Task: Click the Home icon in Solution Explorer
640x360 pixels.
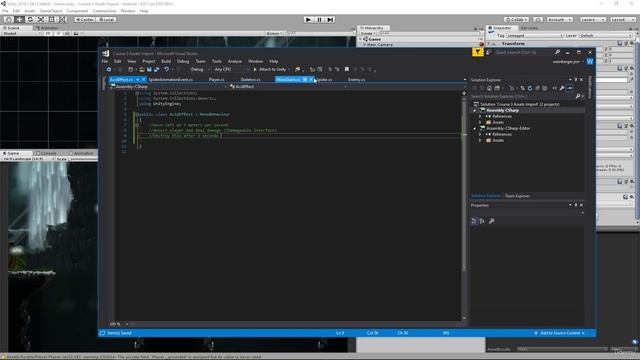Action: [x=489, y=88]
